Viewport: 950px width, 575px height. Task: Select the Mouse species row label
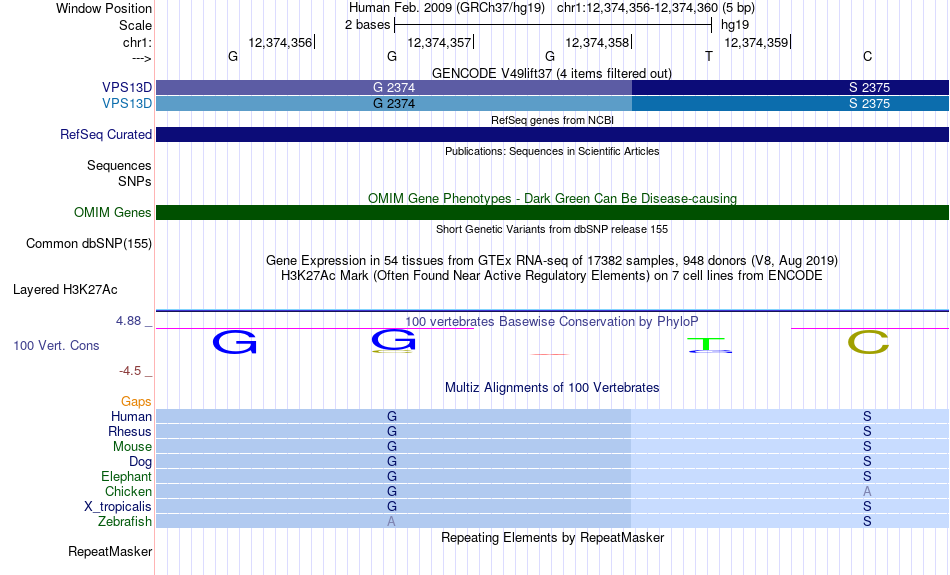[x=132, y=447]
